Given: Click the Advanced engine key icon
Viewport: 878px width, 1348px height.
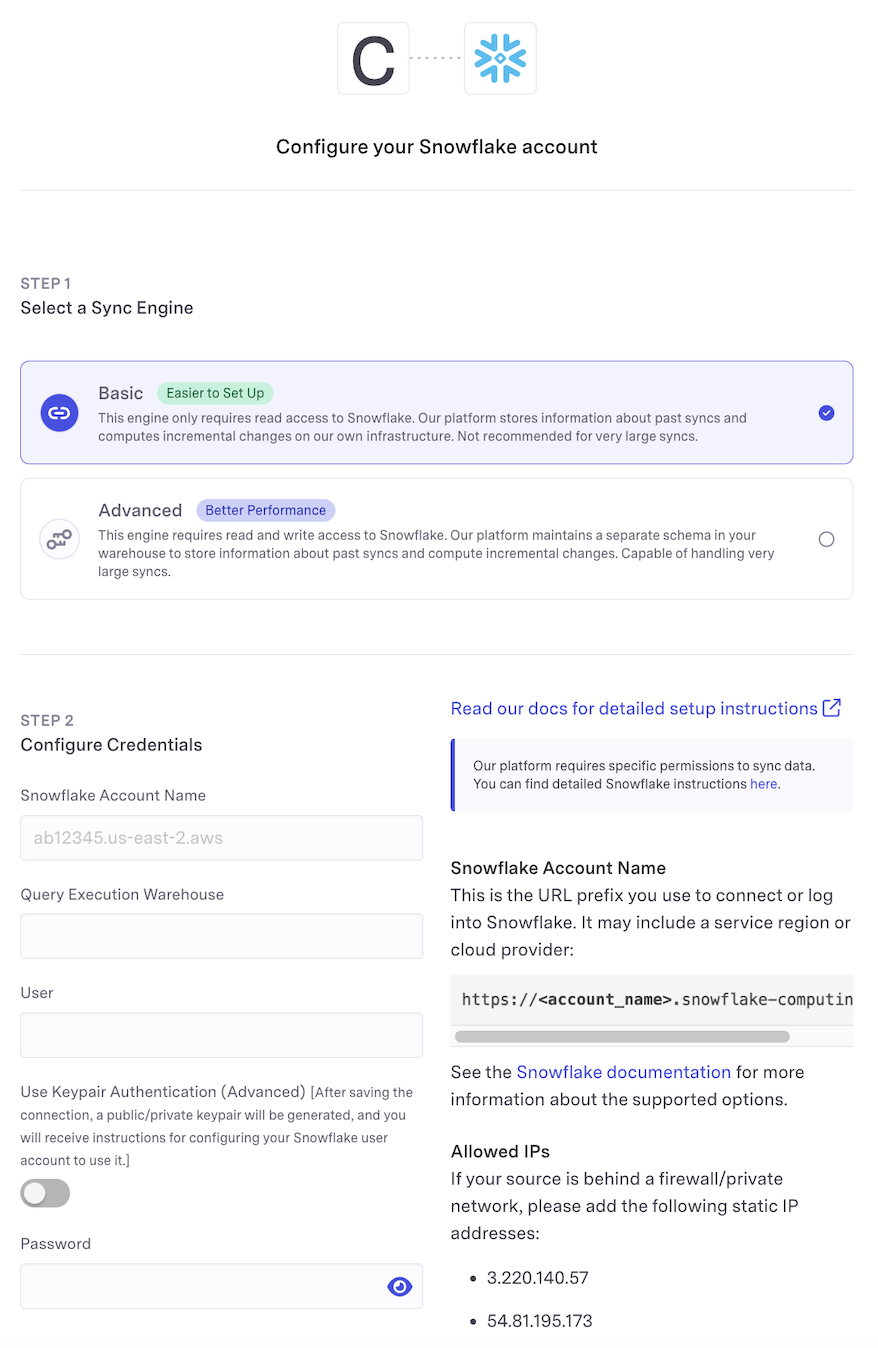Looking at the screenshot, I should [x=59, y=539].
